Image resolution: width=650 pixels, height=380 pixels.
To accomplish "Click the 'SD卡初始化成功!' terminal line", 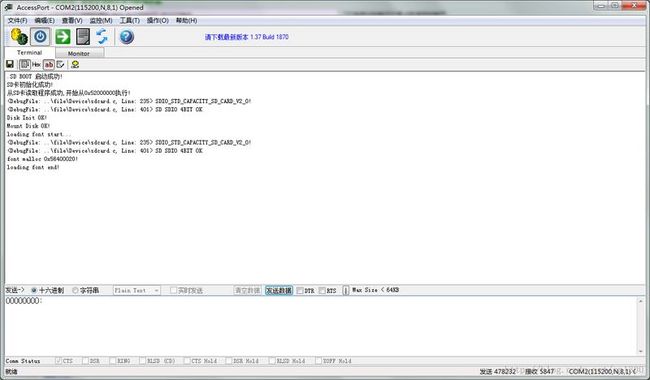I will pos(30,85).
